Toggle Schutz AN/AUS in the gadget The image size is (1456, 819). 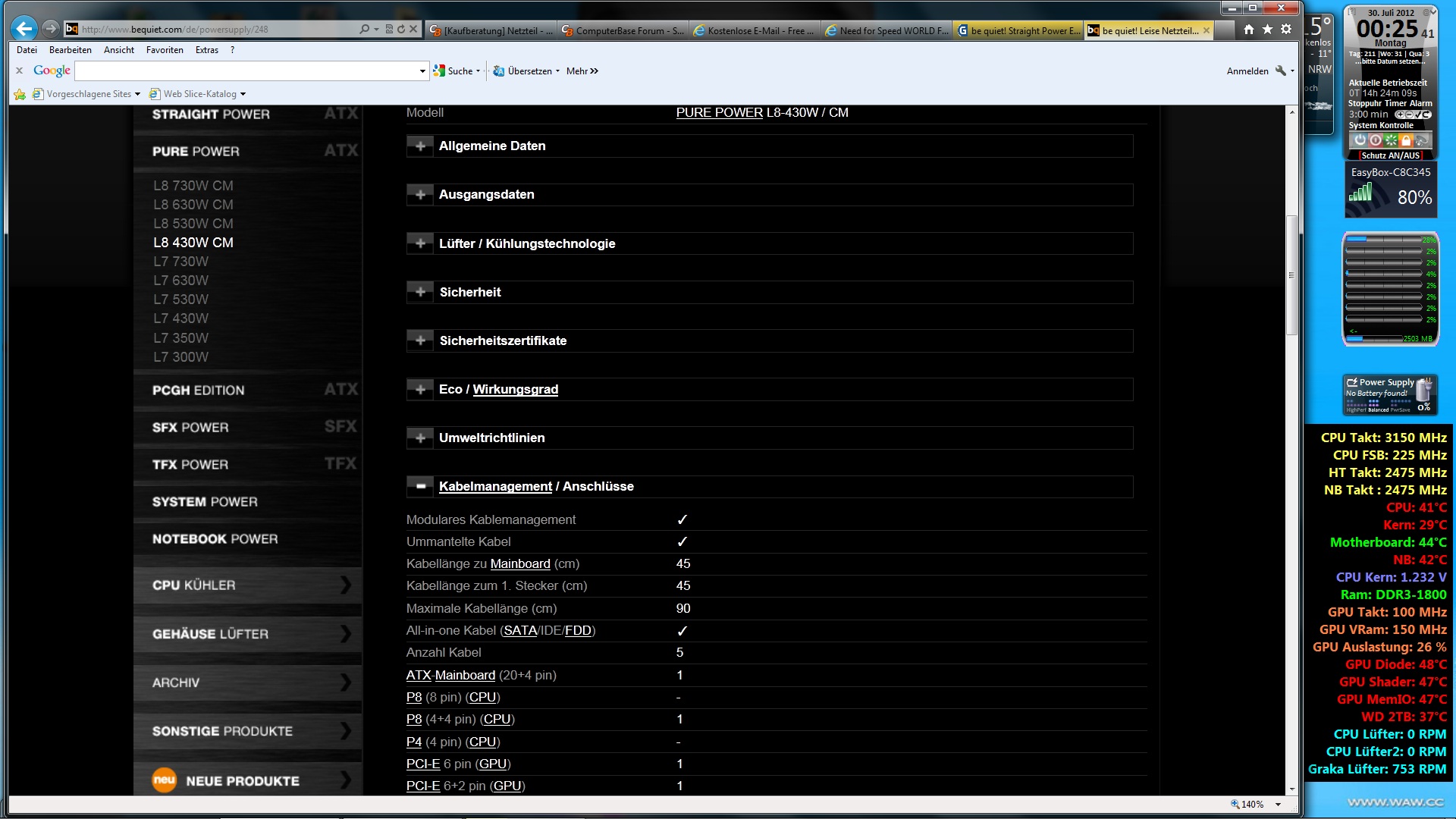tap(1389, 155)
